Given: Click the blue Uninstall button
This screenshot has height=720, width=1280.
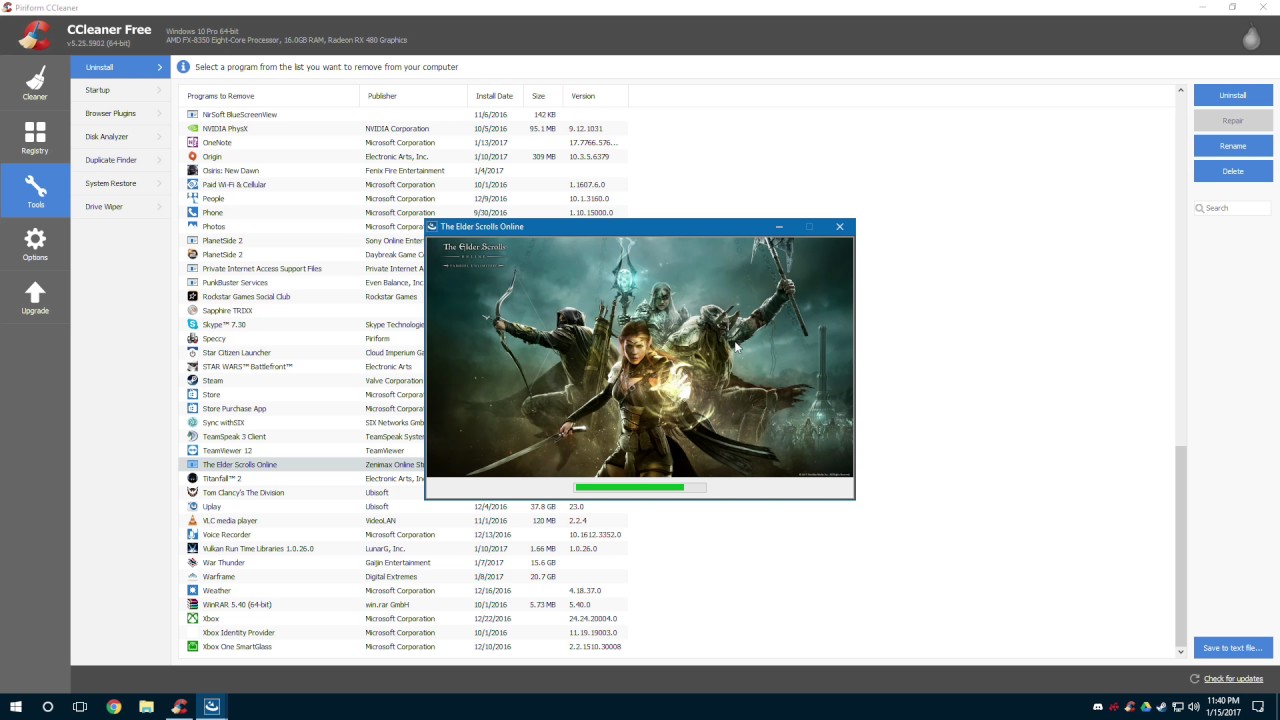Looking at the screenshot, I should [1233, 95].
